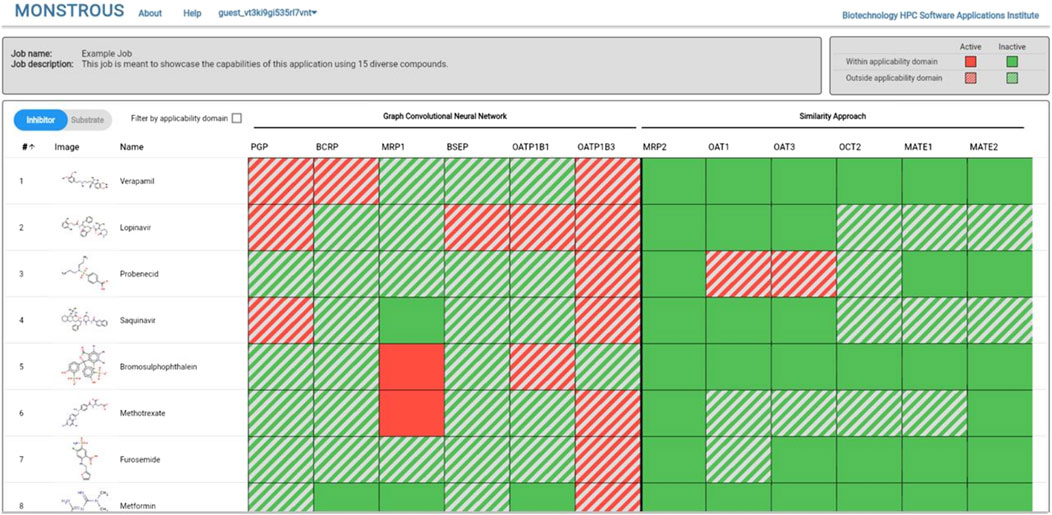Enable Filter by applicability domain checkbox

coord(236,119)
